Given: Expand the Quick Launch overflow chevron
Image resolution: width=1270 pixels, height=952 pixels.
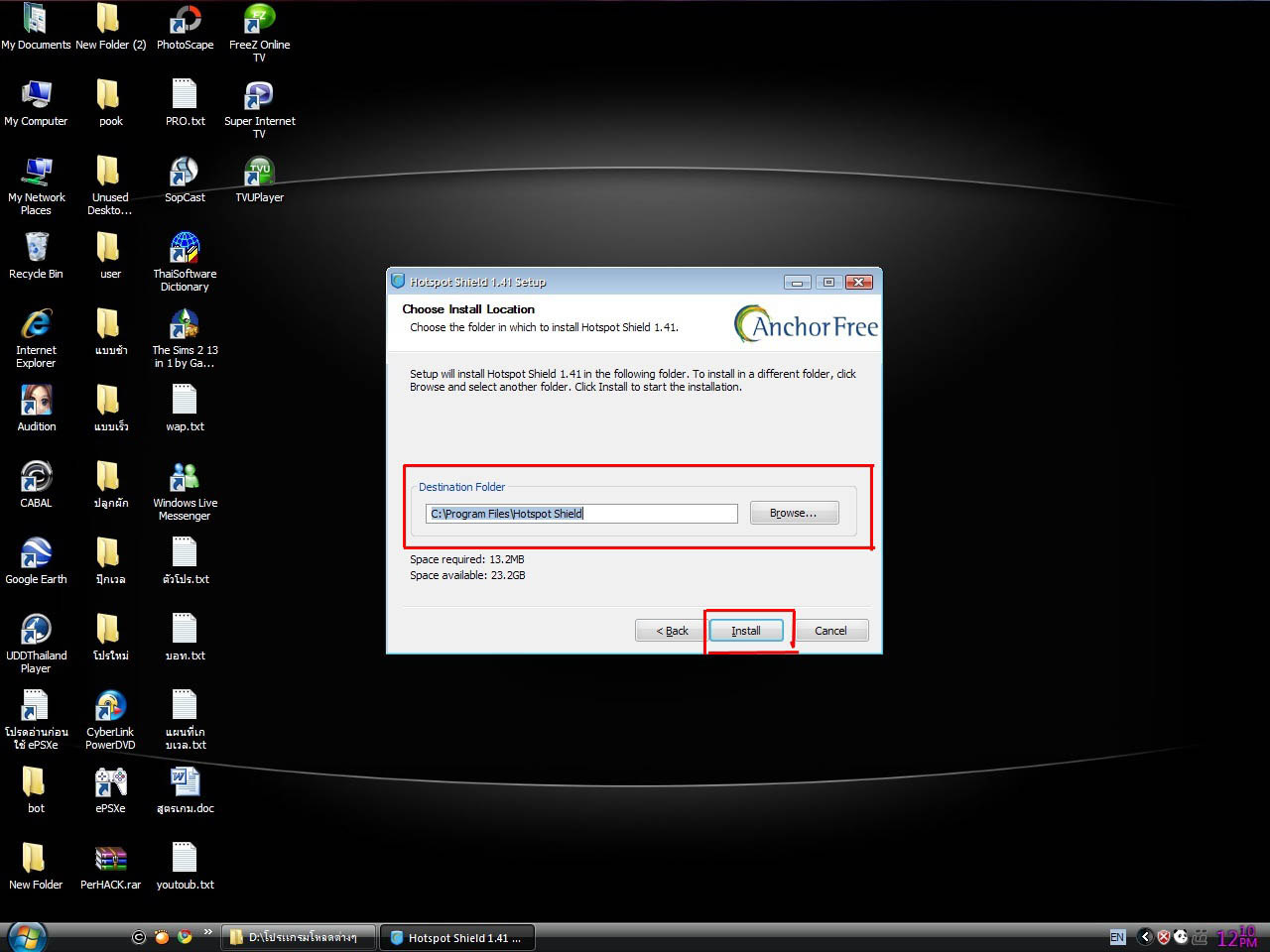Looking at the screenshot, I should [x=207, y=932].
